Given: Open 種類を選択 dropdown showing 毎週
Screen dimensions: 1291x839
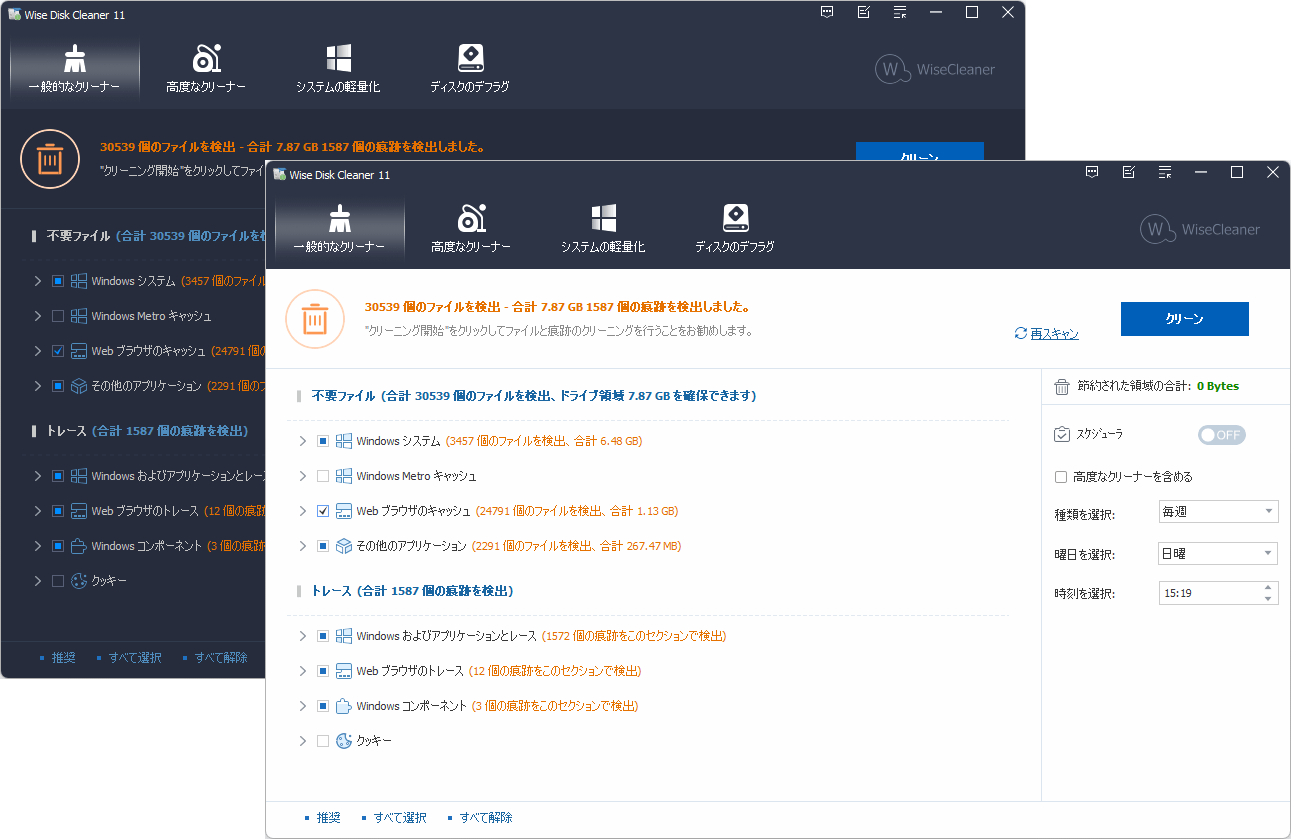Looking at the screenshot, I should coord(1218,512).
